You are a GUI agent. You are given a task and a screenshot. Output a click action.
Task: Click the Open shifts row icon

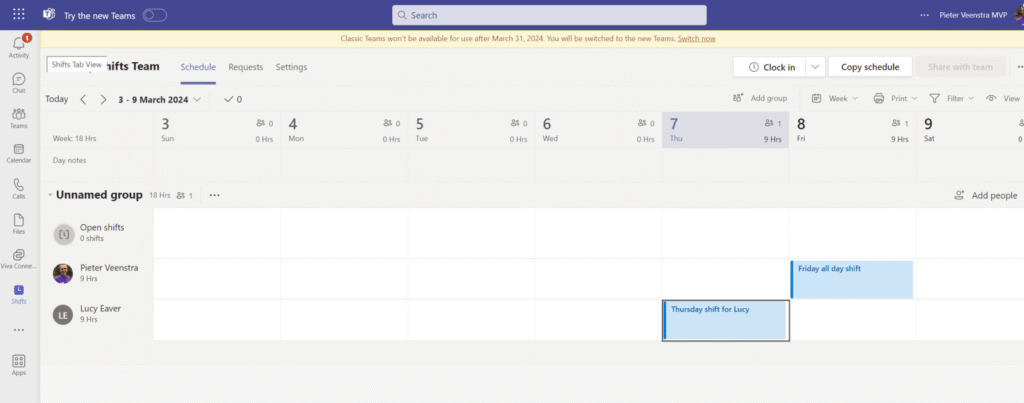point(64,234)
